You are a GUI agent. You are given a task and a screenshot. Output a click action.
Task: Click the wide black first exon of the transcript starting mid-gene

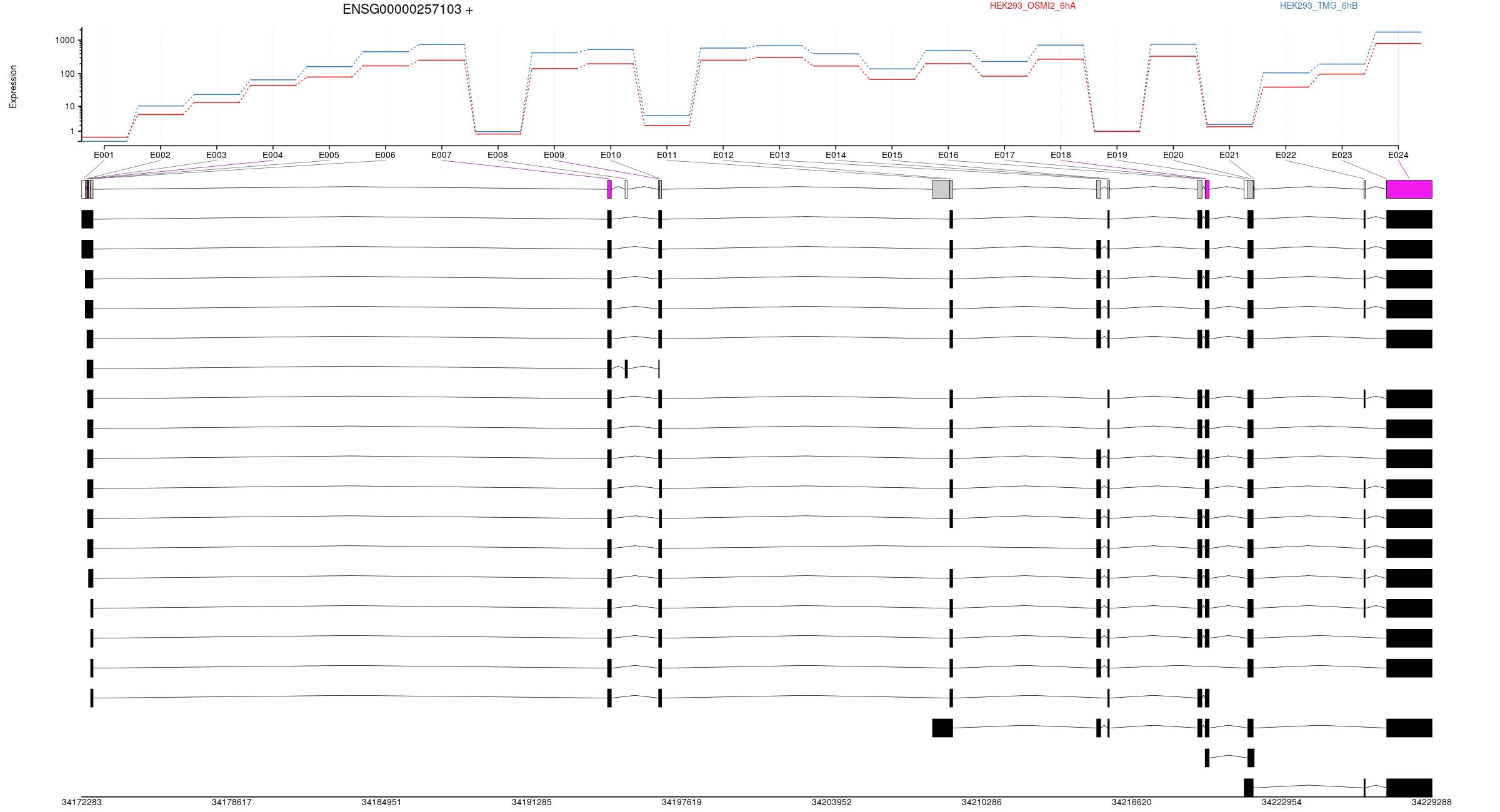pos(942,728)
